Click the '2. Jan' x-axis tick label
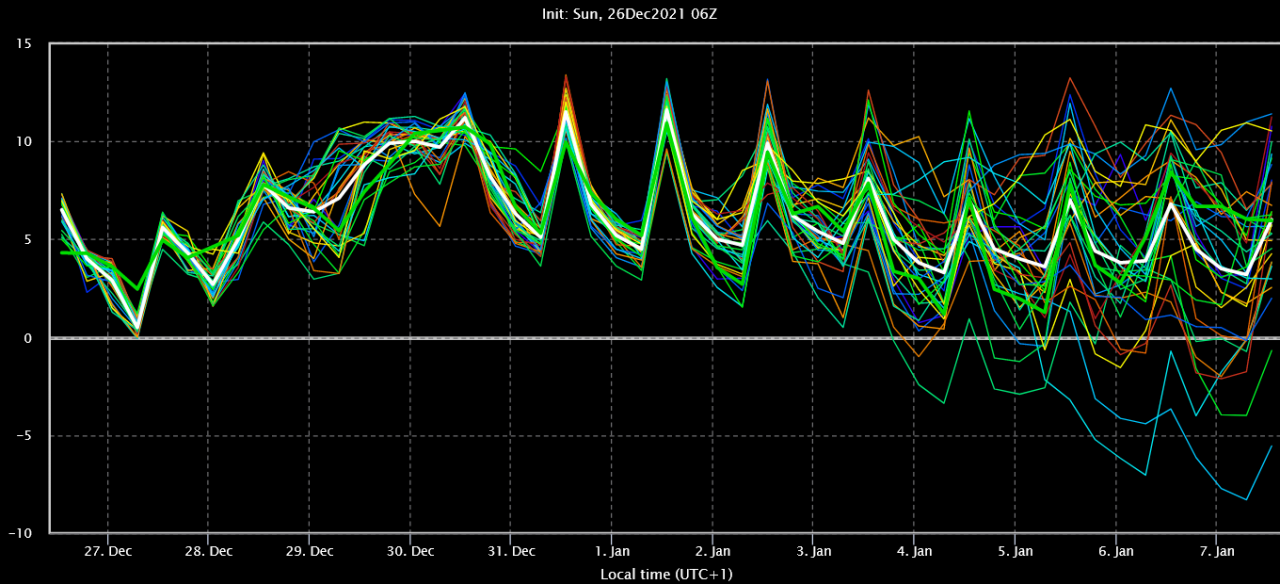1280x584 pixels. click(x=712, y=551)
